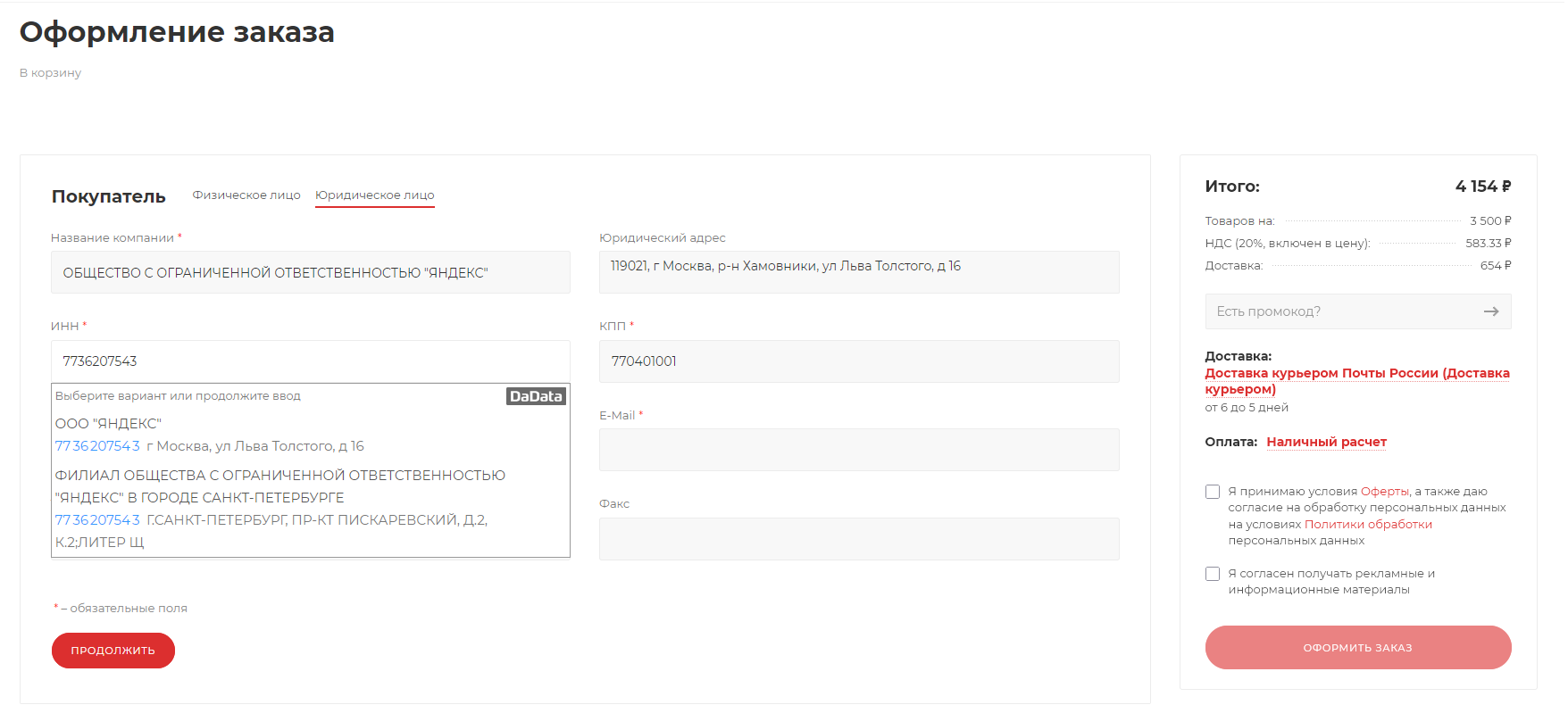The image size is (1568, 705).
Task: Click into the Факс field
Action: (858, 539)
